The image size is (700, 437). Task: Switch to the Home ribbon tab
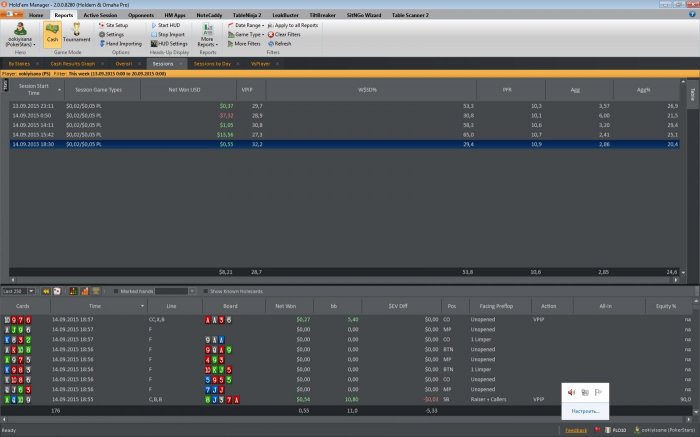(x=36, y=15)
